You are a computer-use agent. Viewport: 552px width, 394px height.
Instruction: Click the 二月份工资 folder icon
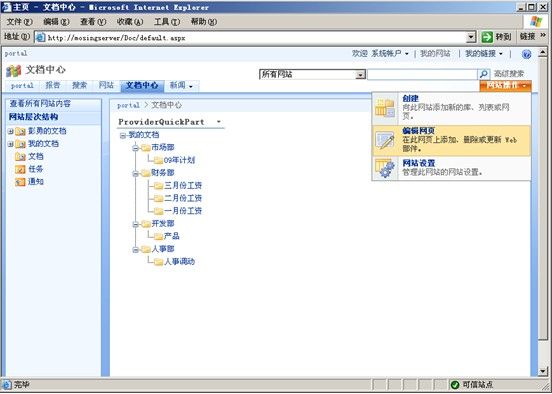(x=158, y=199)
